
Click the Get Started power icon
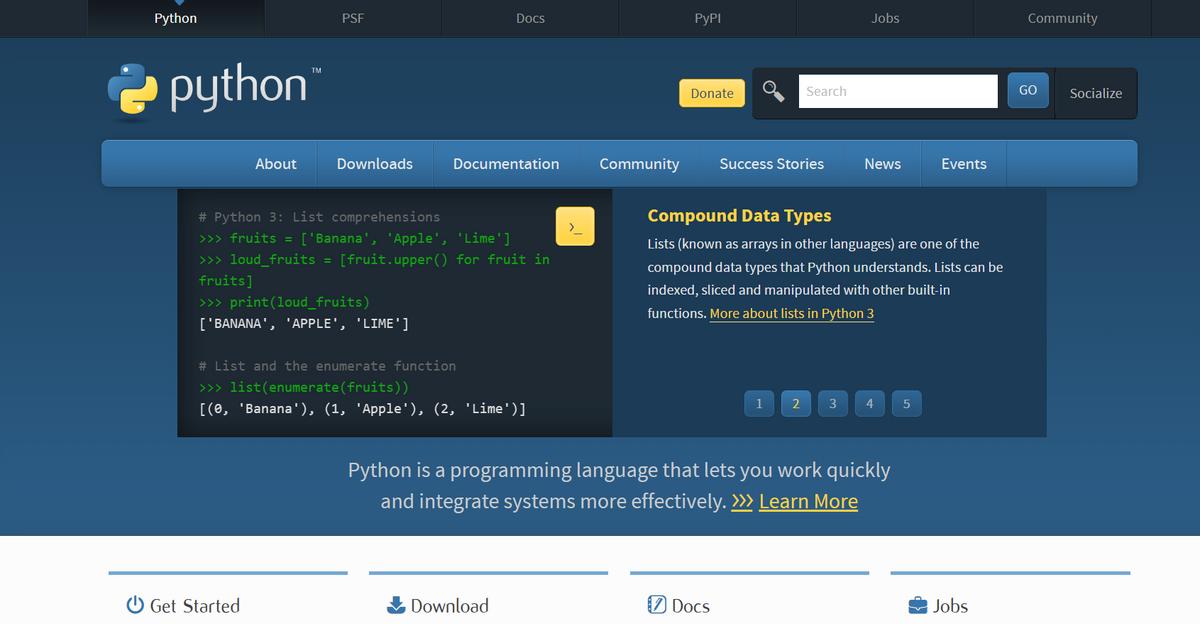coord(135,605)
